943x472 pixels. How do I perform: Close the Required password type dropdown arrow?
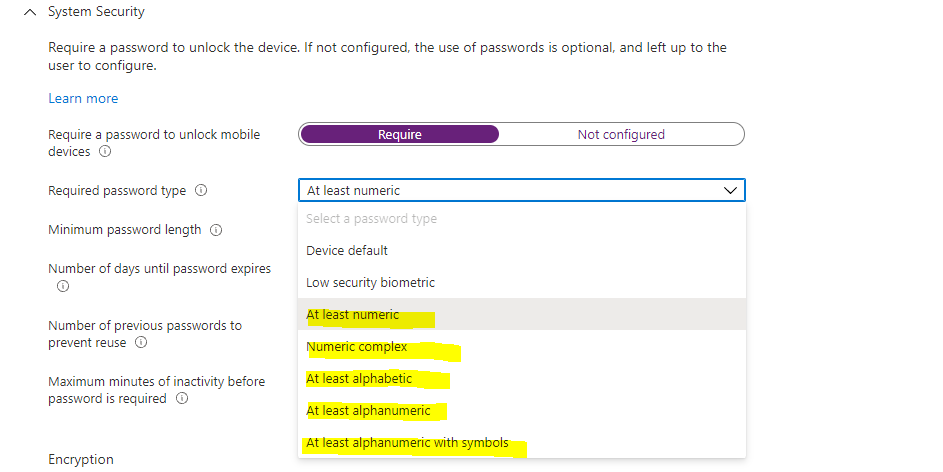tap(730, 191)
